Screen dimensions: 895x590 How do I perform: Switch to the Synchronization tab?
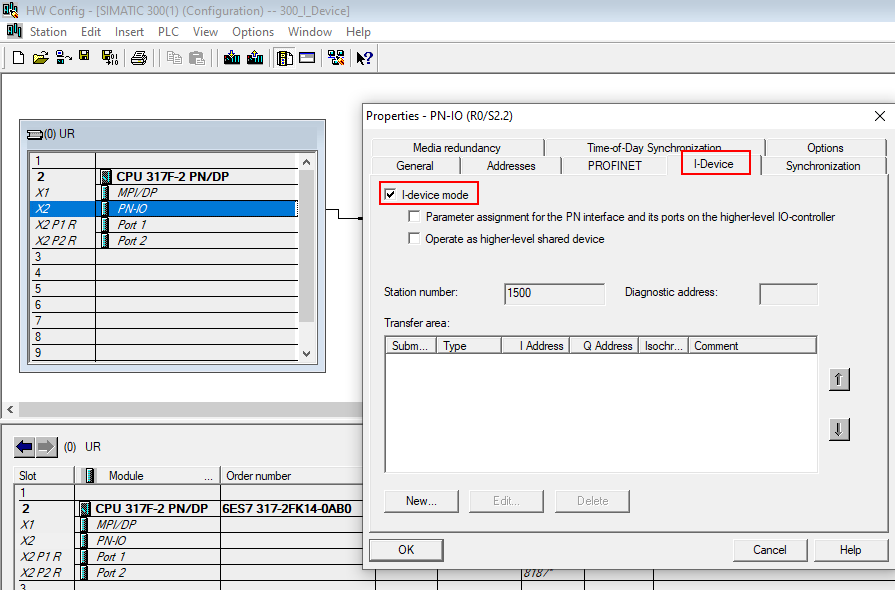point(823,166)
